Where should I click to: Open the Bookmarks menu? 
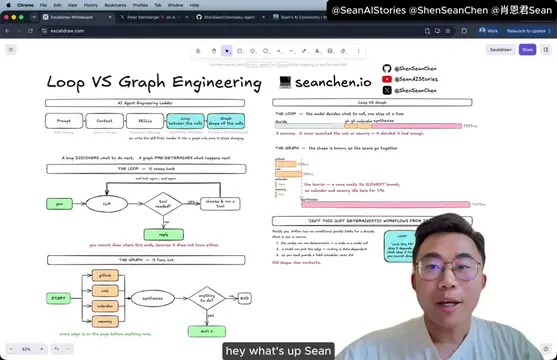pos(115,5)
